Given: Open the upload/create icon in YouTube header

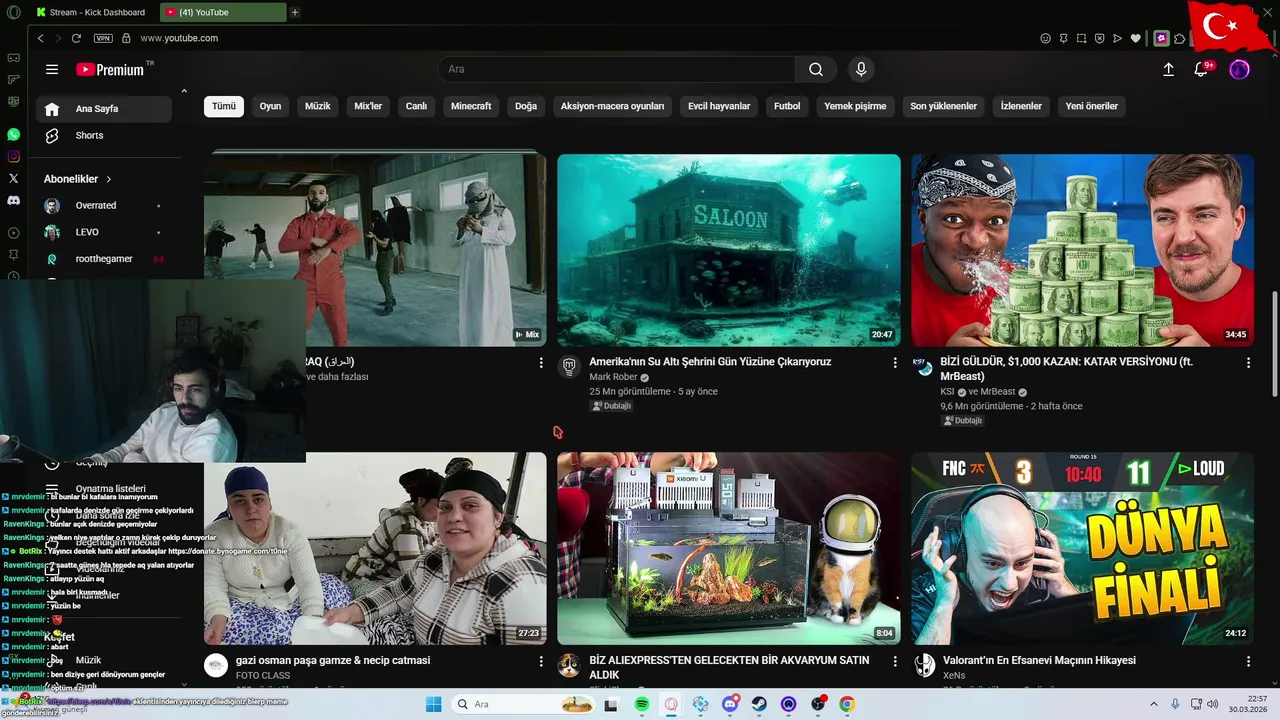Looking at the screenshot, I should (x=1168, y=69).
